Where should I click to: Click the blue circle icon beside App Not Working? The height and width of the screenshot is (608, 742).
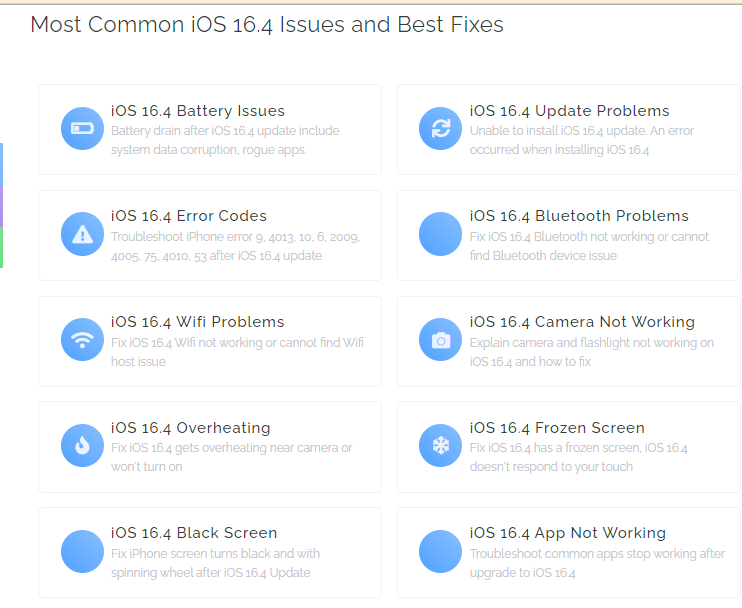pos(441,552)
